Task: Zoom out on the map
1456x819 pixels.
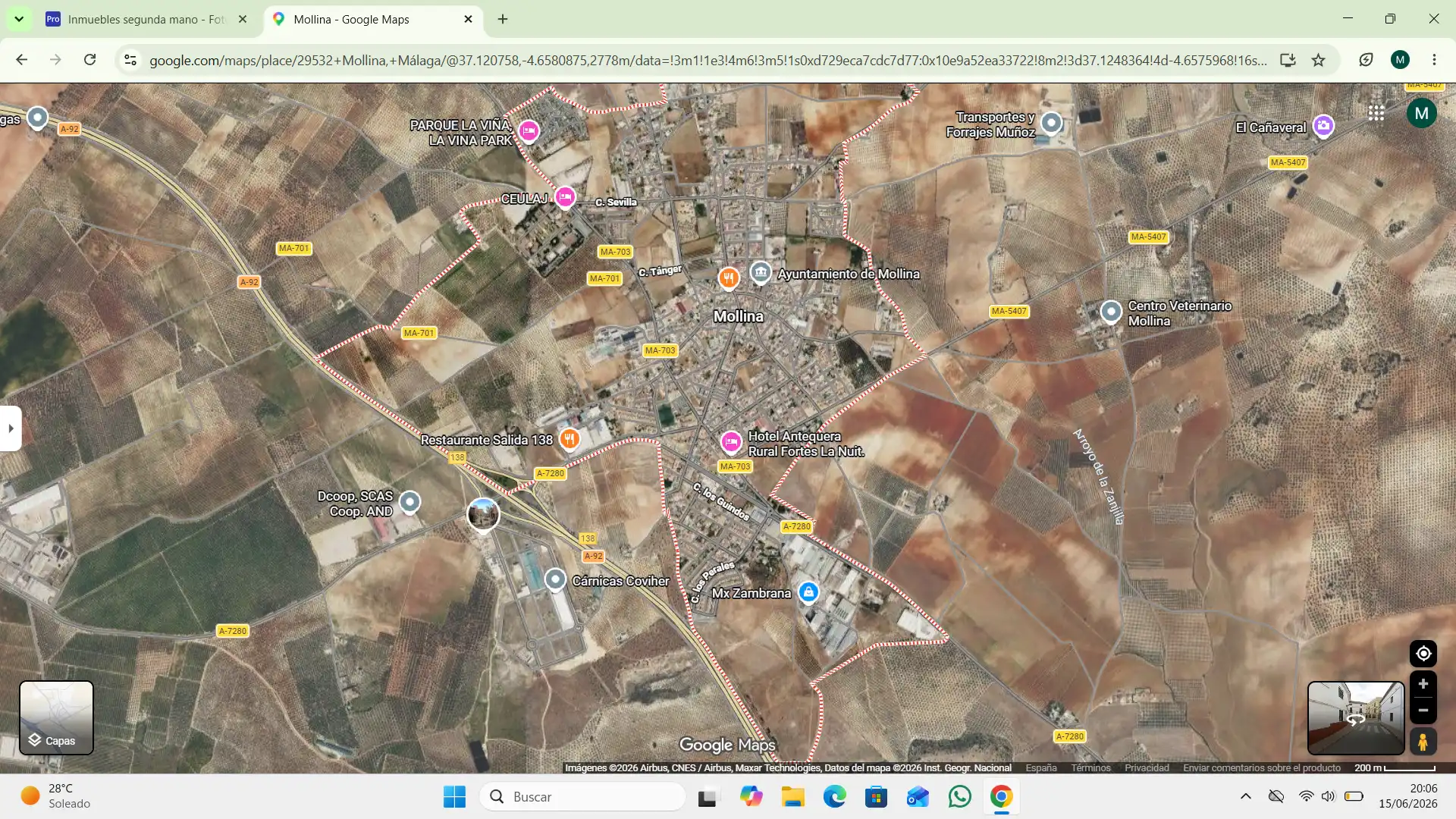Action: coord(1423,711)
